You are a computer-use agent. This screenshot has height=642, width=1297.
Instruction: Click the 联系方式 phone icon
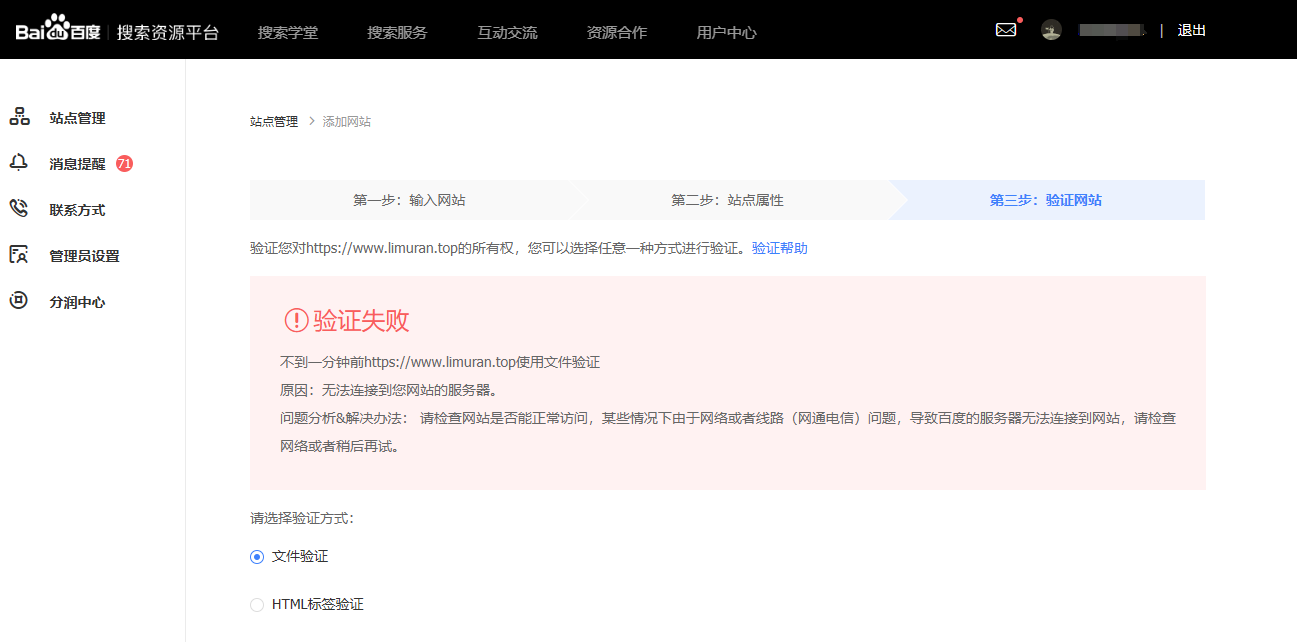(x=19, y=209)
